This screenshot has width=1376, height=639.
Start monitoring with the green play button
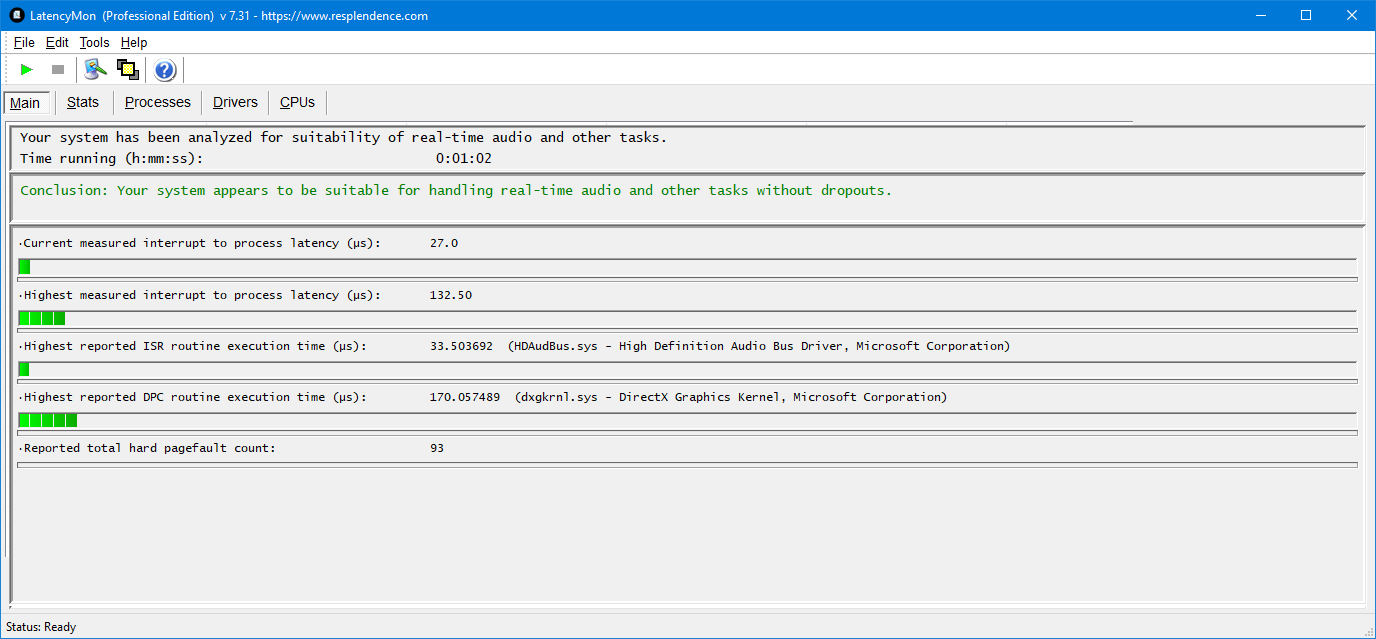click(27, 70)
